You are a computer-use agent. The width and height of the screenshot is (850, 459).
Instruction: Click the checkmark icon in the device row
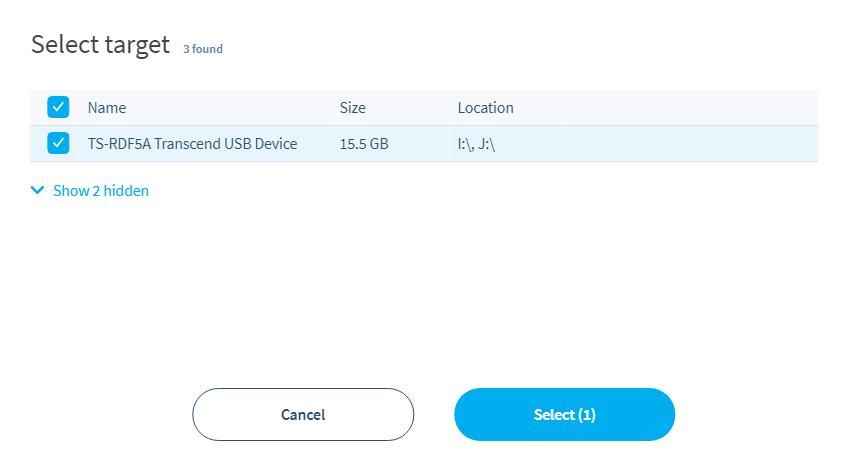58,143
